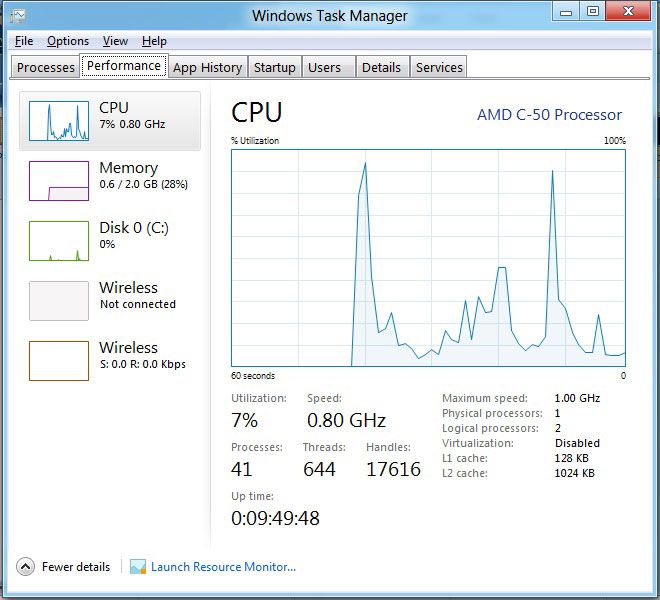This screenshot has width=660, height=600.
Task: Select the Wireless adapter showing 0.0 Kbps
Action: pyautogui.click(x=59, y=361)
